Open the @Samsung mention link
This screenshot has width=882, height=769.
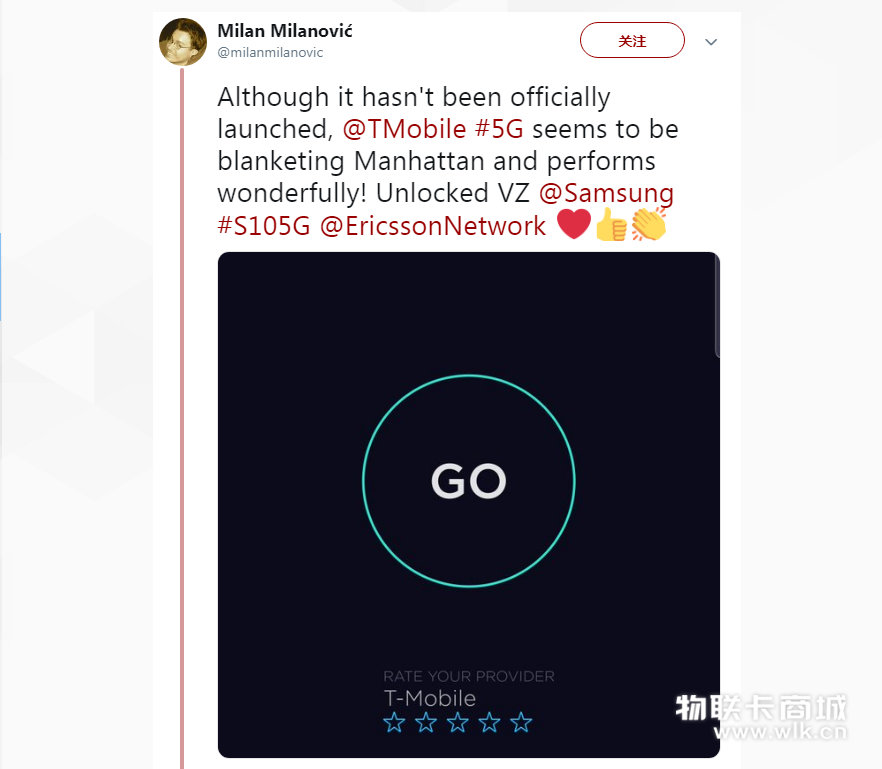click(x=606, y=193)
